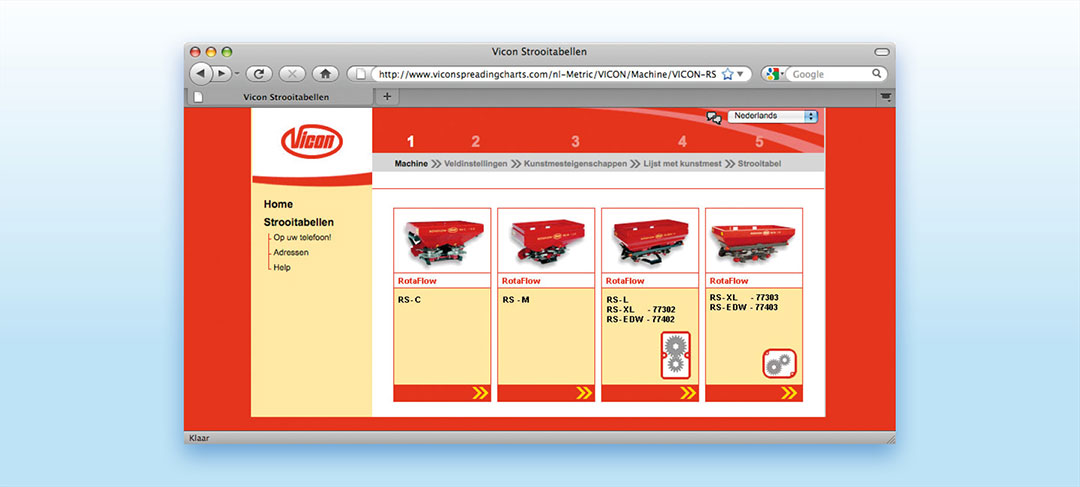1080x487 pixels.
Task: Click the RS-M spreader thumbnail
Action: (x=546, y=240)
